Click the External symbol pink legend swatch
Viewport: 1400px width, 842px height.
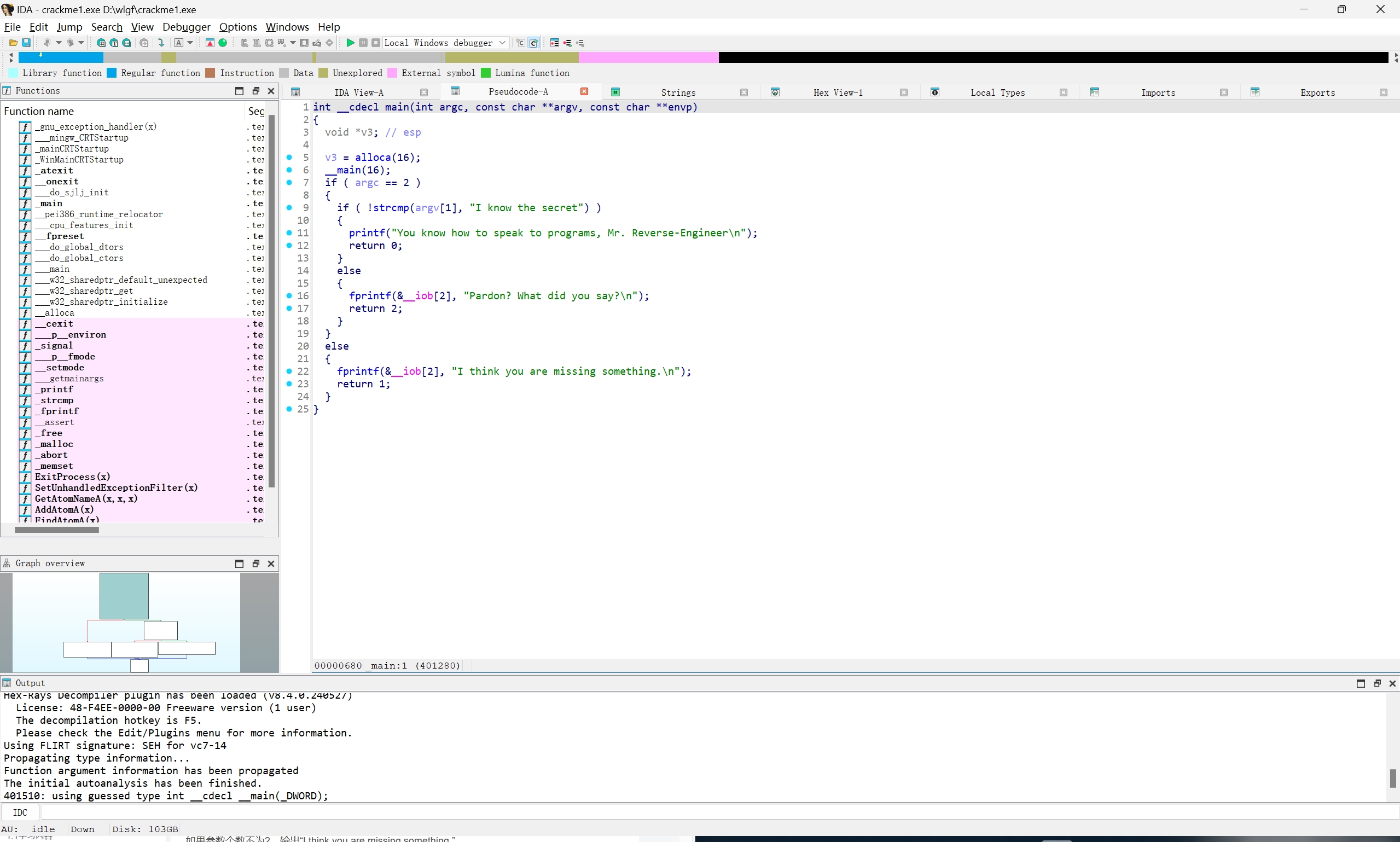(392, 73)
